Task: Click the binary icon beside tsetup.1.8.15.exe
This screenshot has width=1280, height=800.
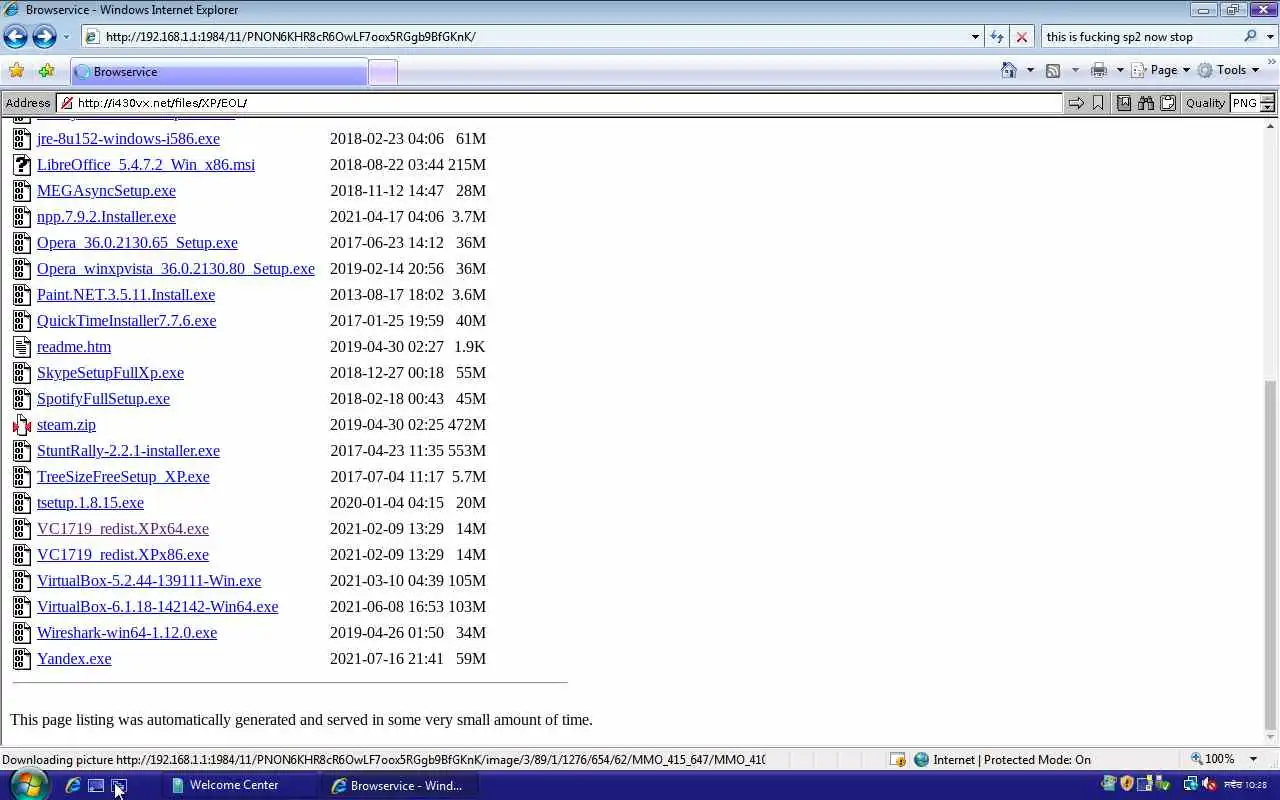Action: [x=22, y=503]
